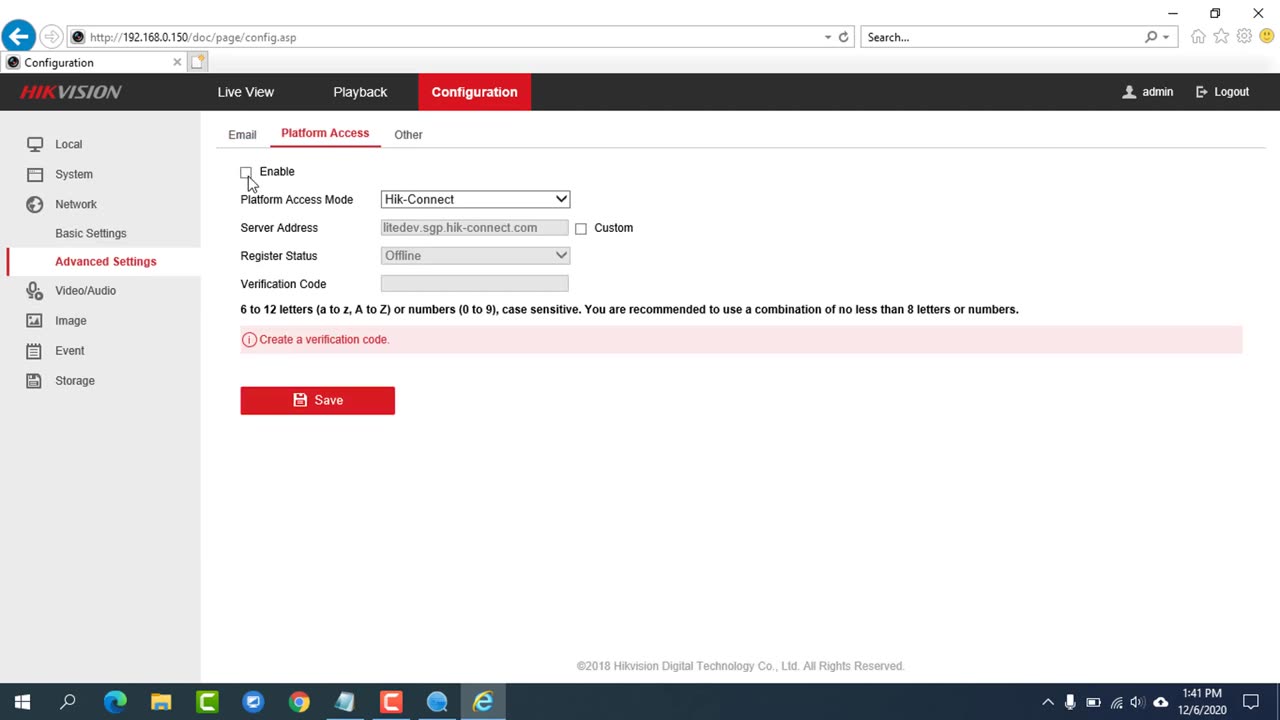Image resolution: width=1280 pixels, height=720 pixels.
Task: Click Internet Explorer icon in taskbar
Action: 483,702
